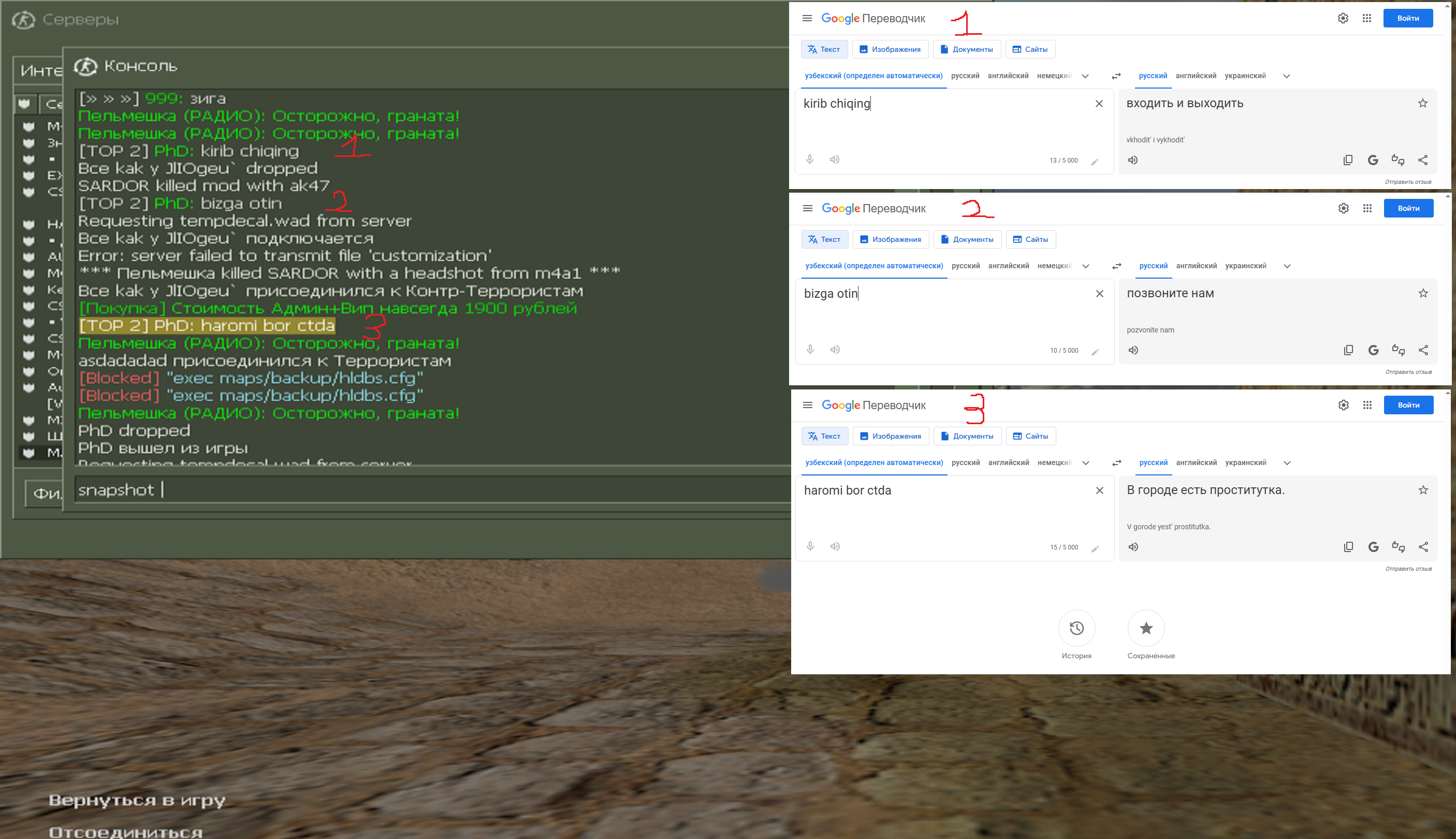Open settings gear in 'bizga otin' translator panel
1456x839 pixels.
coord(1343,208)
